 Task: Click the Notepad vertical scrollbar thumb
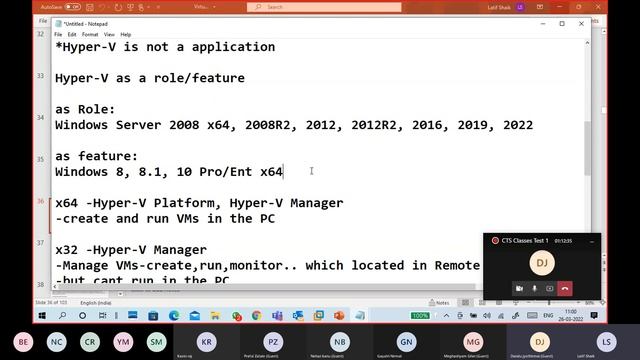point(587,148)
